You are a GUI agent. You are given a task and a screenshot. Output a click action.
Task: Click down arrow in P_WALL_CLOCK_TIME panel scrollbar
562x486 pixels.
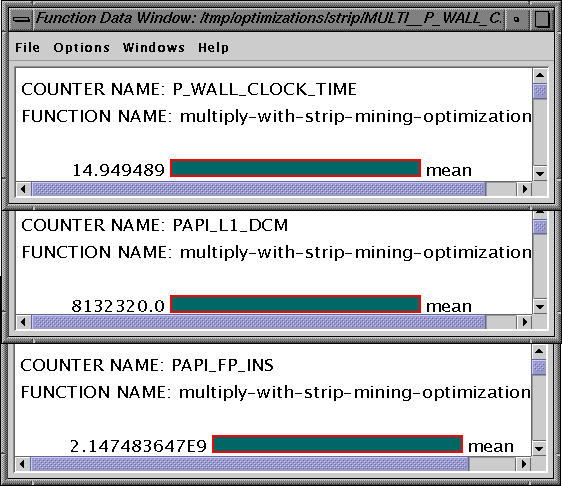(540, 173)
